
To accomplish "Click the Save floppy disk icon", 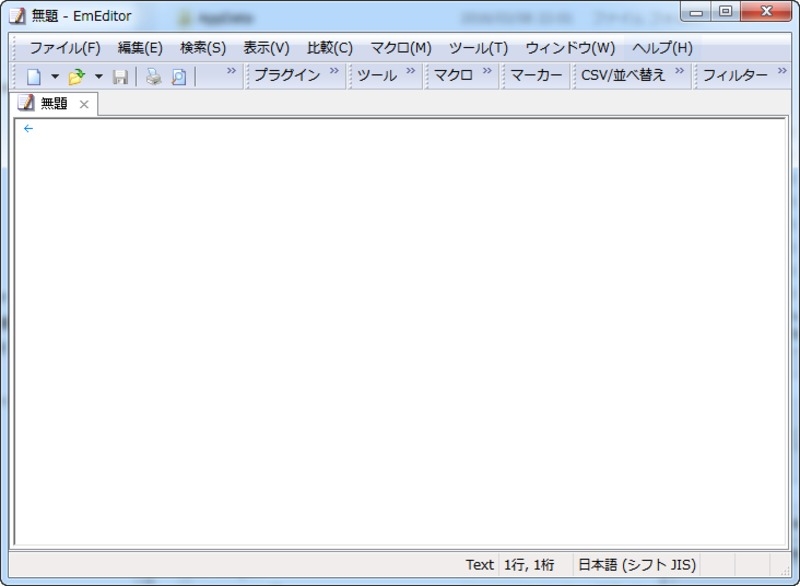I will click(120, 77).
